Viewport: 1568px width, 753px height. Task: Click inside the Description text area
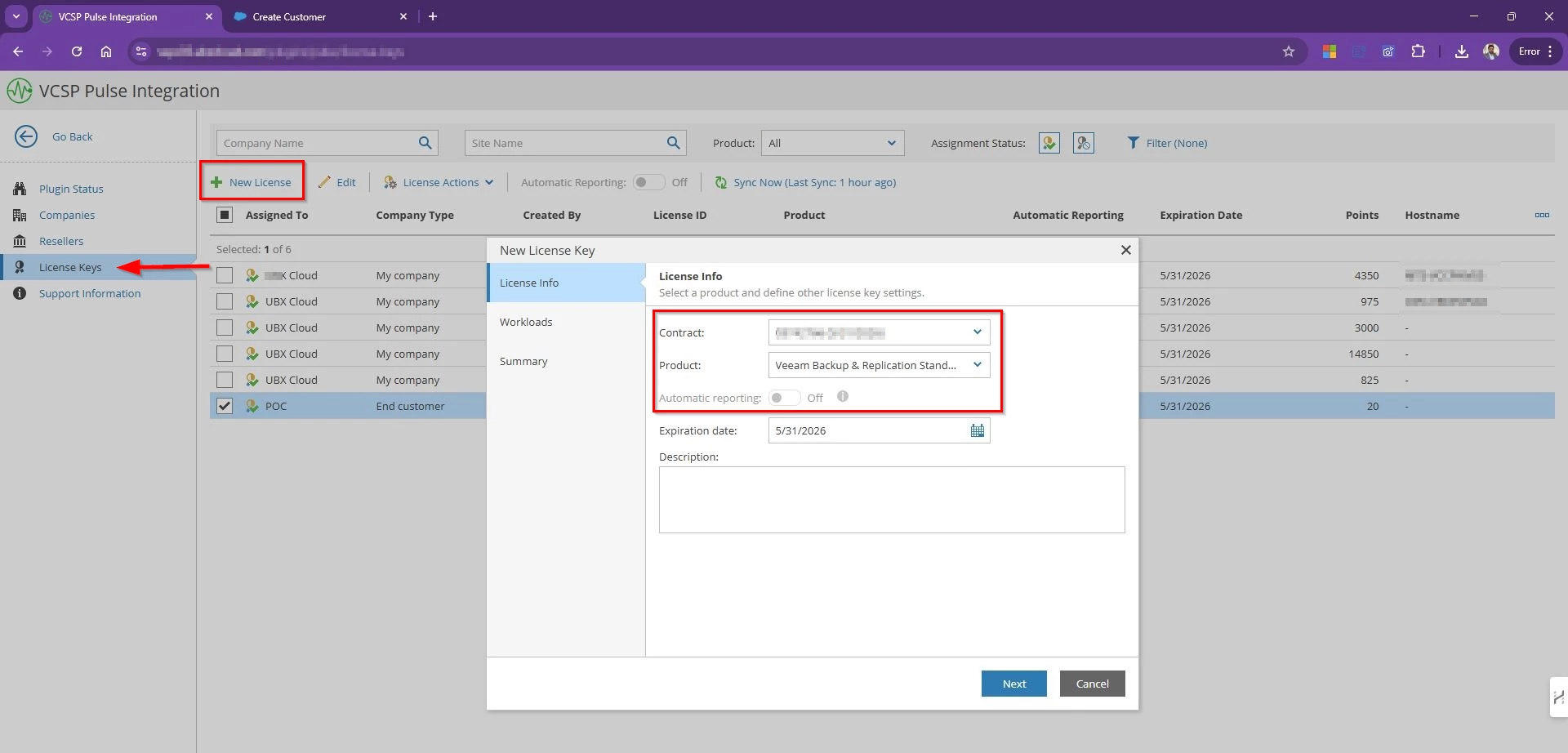(891, 499)
